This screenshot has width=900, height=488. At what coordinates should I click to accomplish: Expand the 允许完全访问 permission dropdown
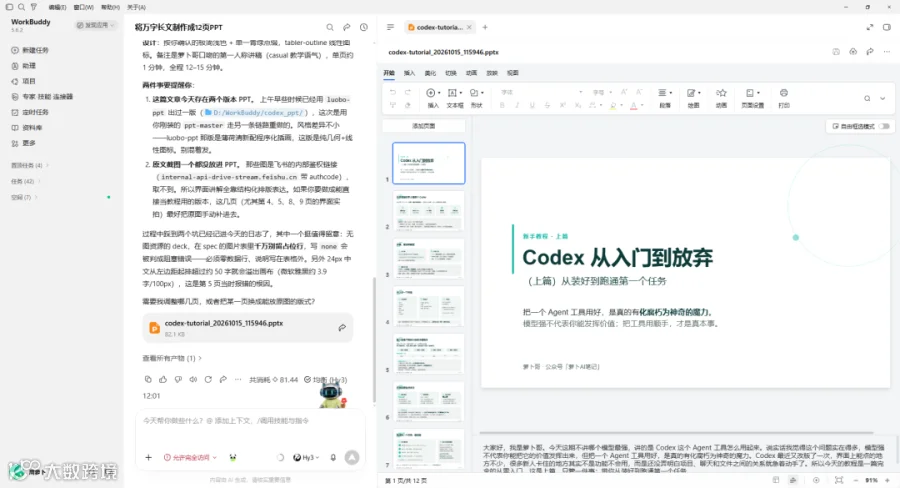coord(190,458)
